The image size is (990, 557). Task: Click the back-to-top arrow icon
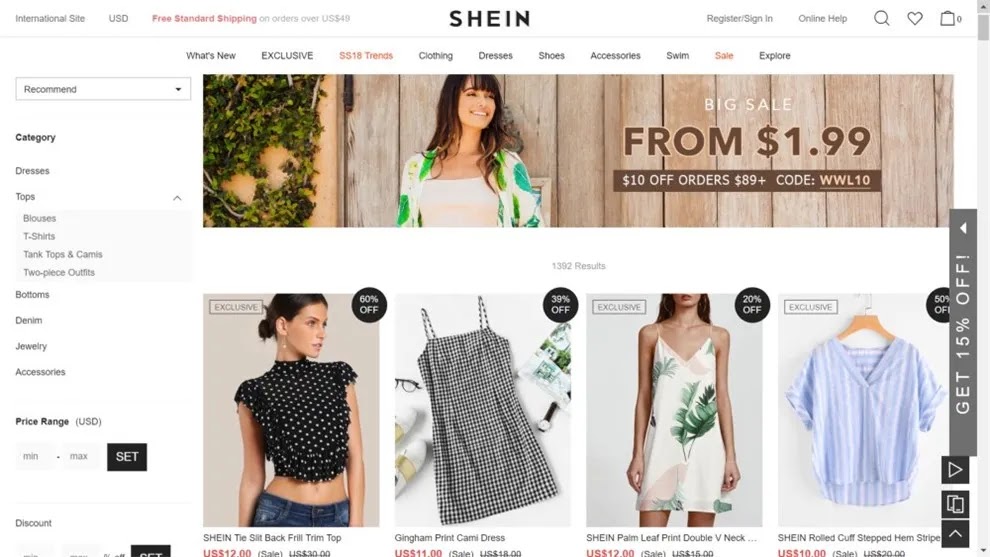(955, 534)
